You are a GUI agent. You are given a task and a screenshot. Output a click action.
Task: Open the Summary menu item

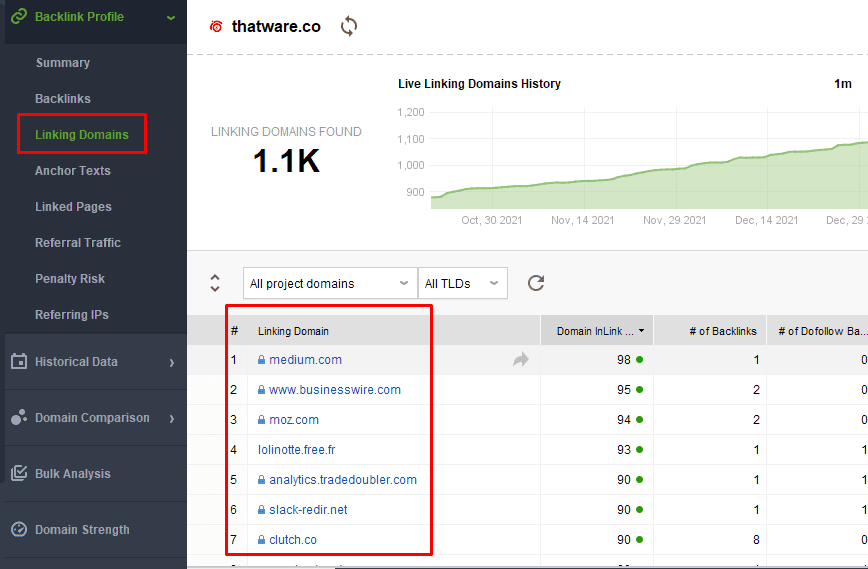63,63
